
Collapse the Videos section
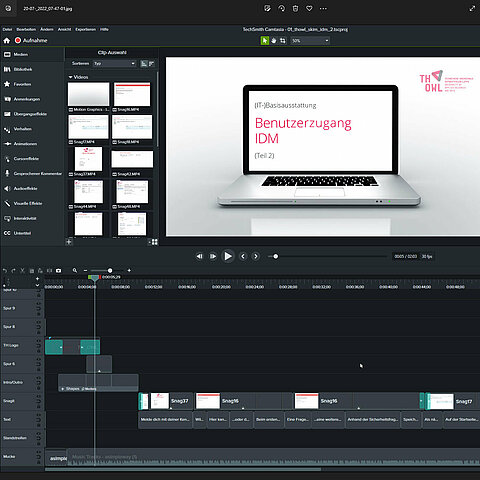pos(70,77)
